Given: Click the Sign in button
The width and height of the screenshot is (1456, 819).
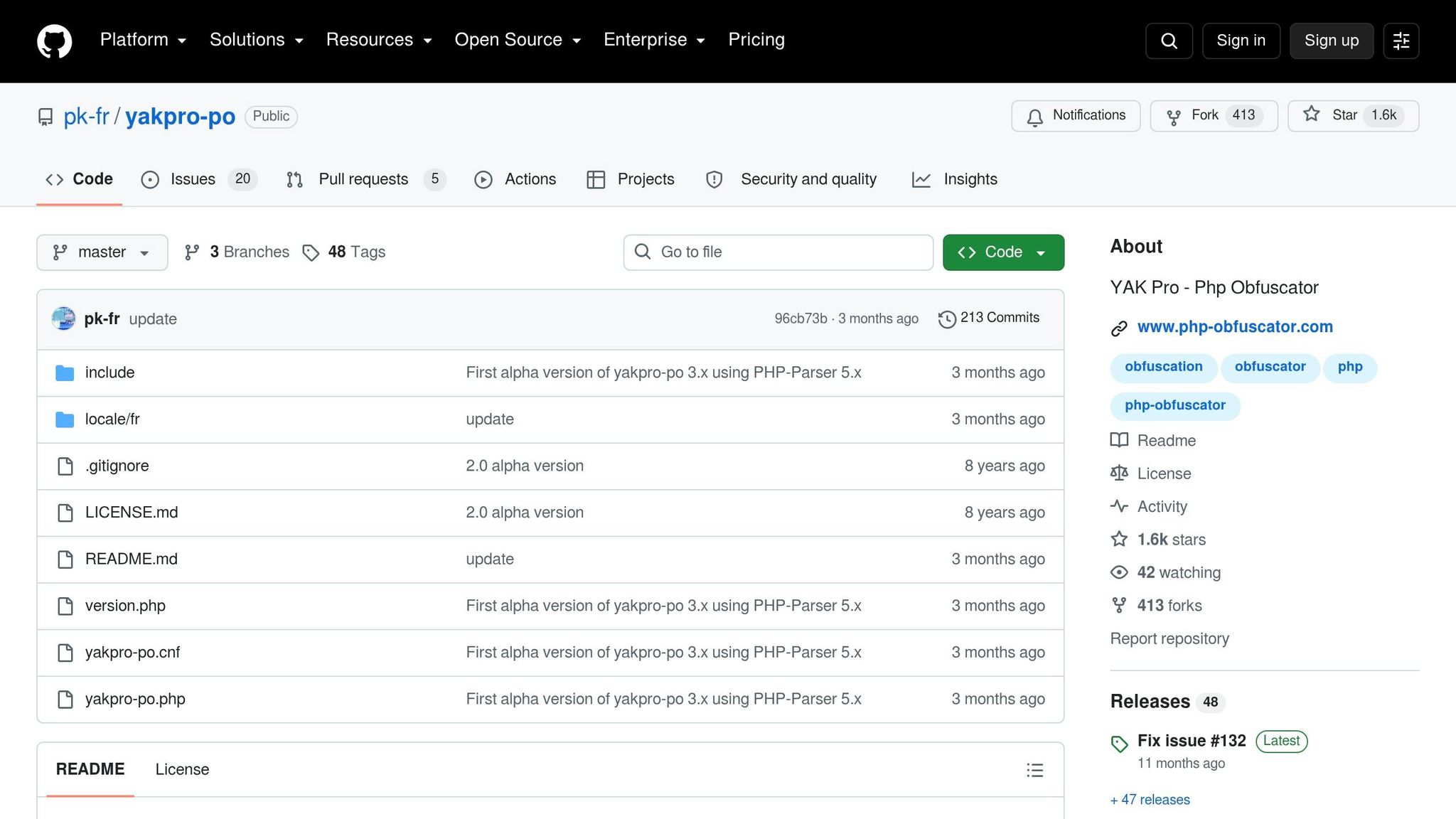Looking at the screenshot, I should (1241, 41).
